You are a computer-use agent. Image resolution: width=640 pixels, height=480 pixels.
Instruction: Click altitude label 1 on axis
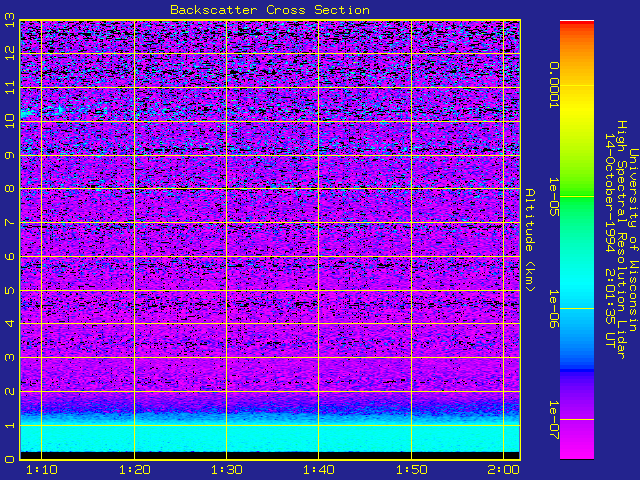tap(9, 425)
